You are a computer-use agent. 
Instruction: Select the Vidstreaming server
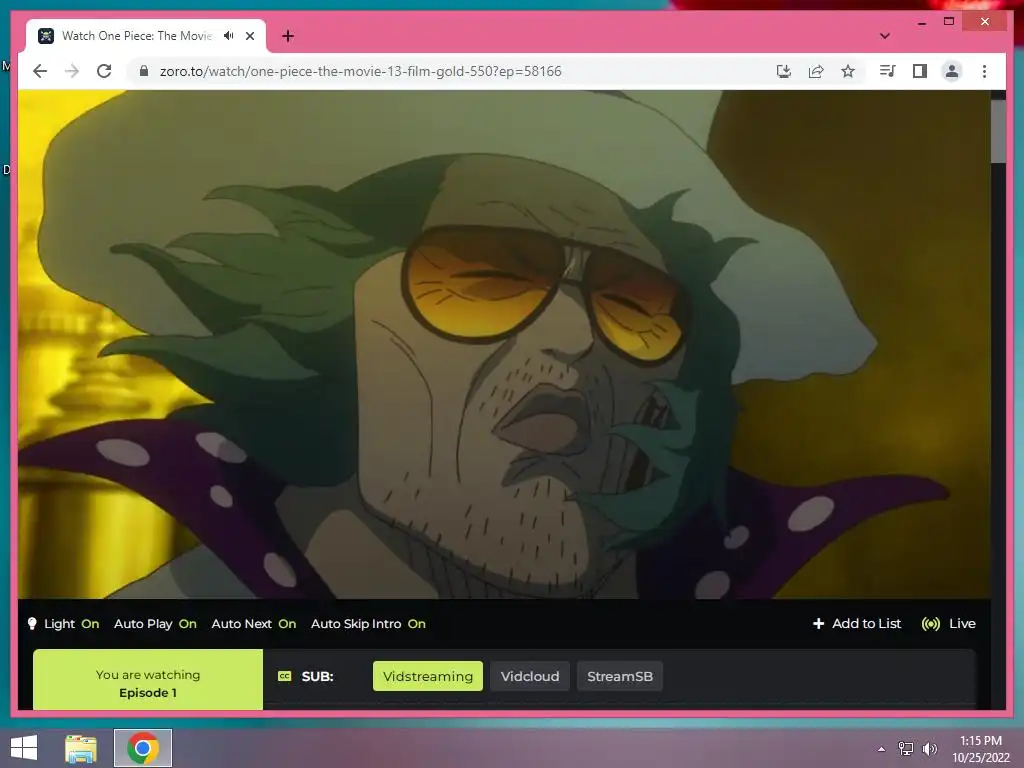(428, 676)
